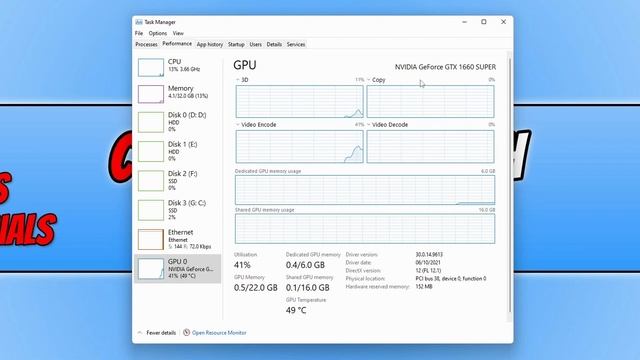This screenshot has width=640, height=360.
Task: Switch to the App history tab
Action: click(x=210, y=44)
